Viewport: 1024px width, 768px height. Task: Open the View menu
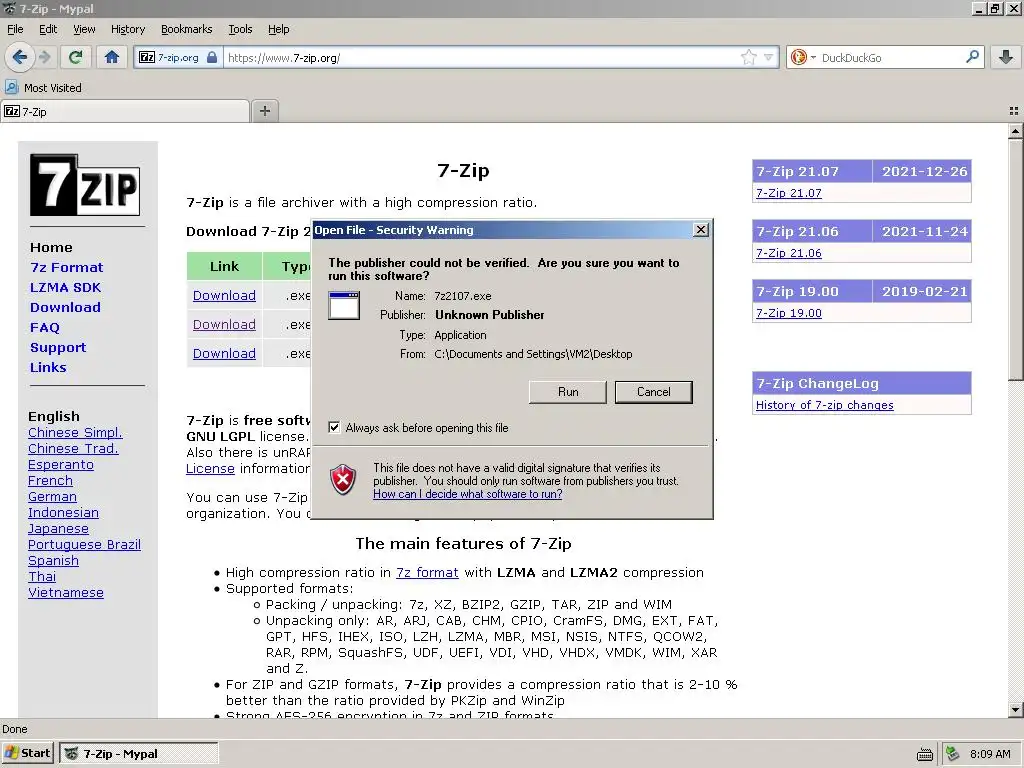tap(84, 29)
